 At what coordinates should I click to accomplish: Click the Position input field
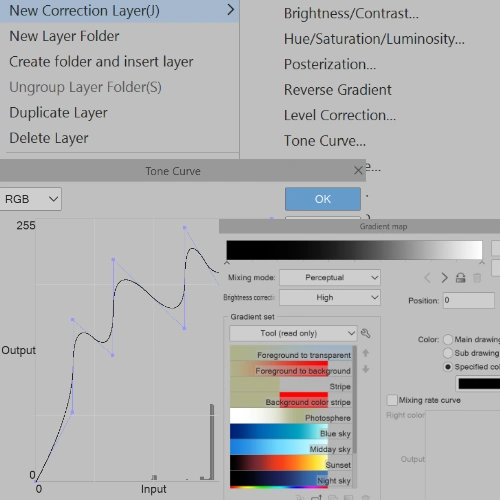[469, 300]
